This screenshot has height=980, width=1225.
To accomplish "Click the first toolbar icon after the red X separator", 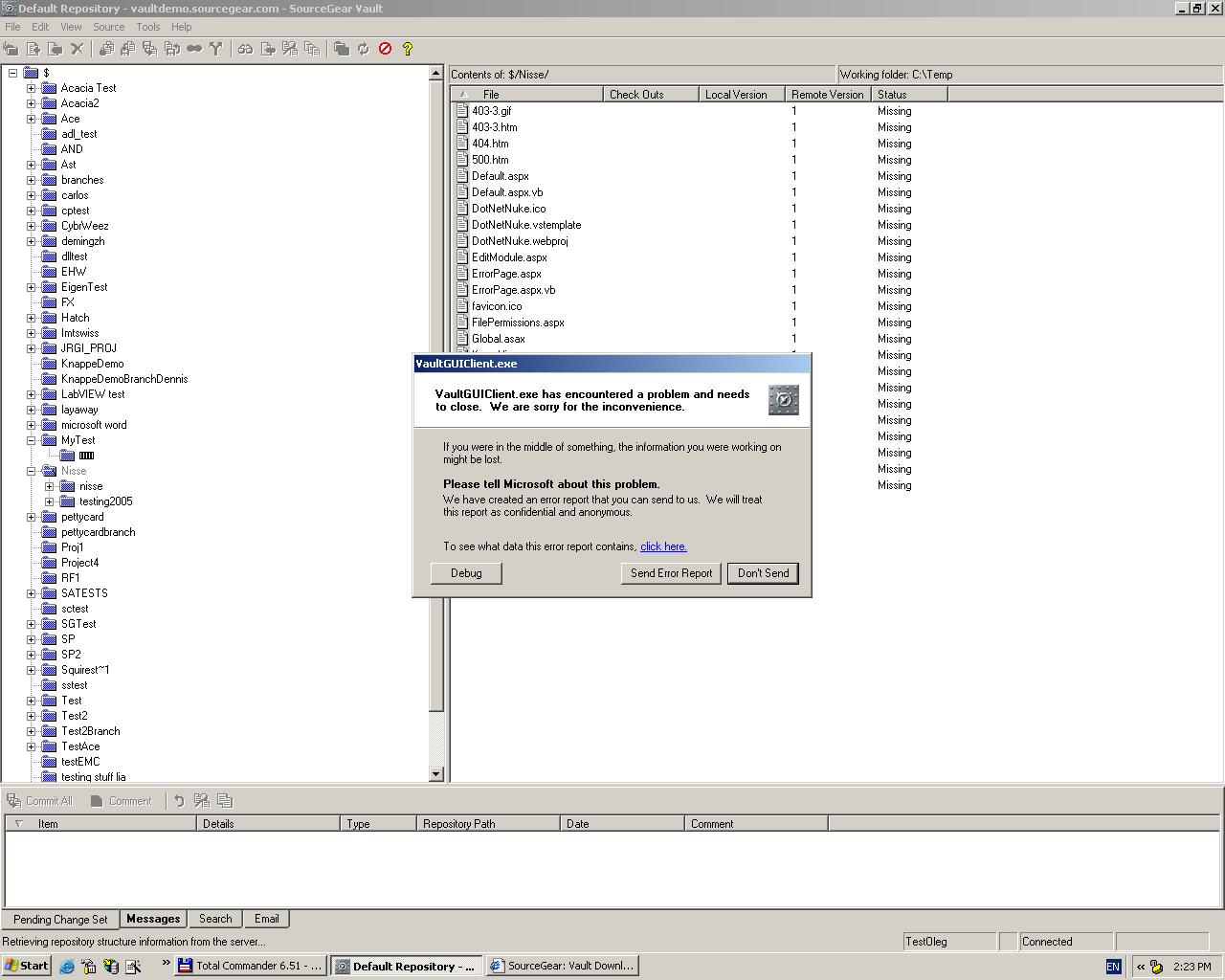I will [x=105, y=49].
